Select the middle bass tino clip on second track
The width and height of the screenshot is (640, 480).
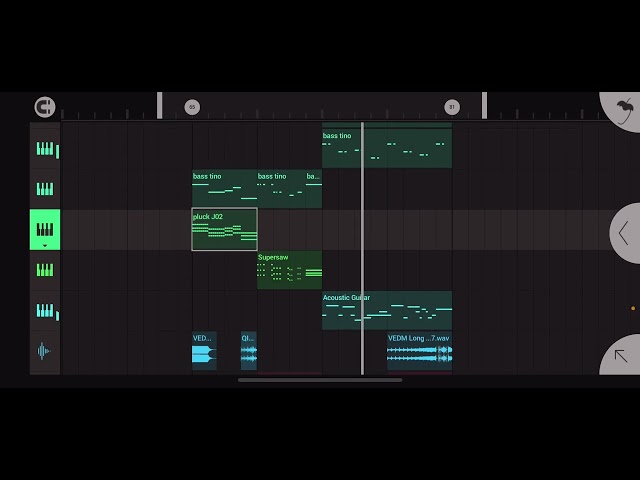click(x=281, y=189)
